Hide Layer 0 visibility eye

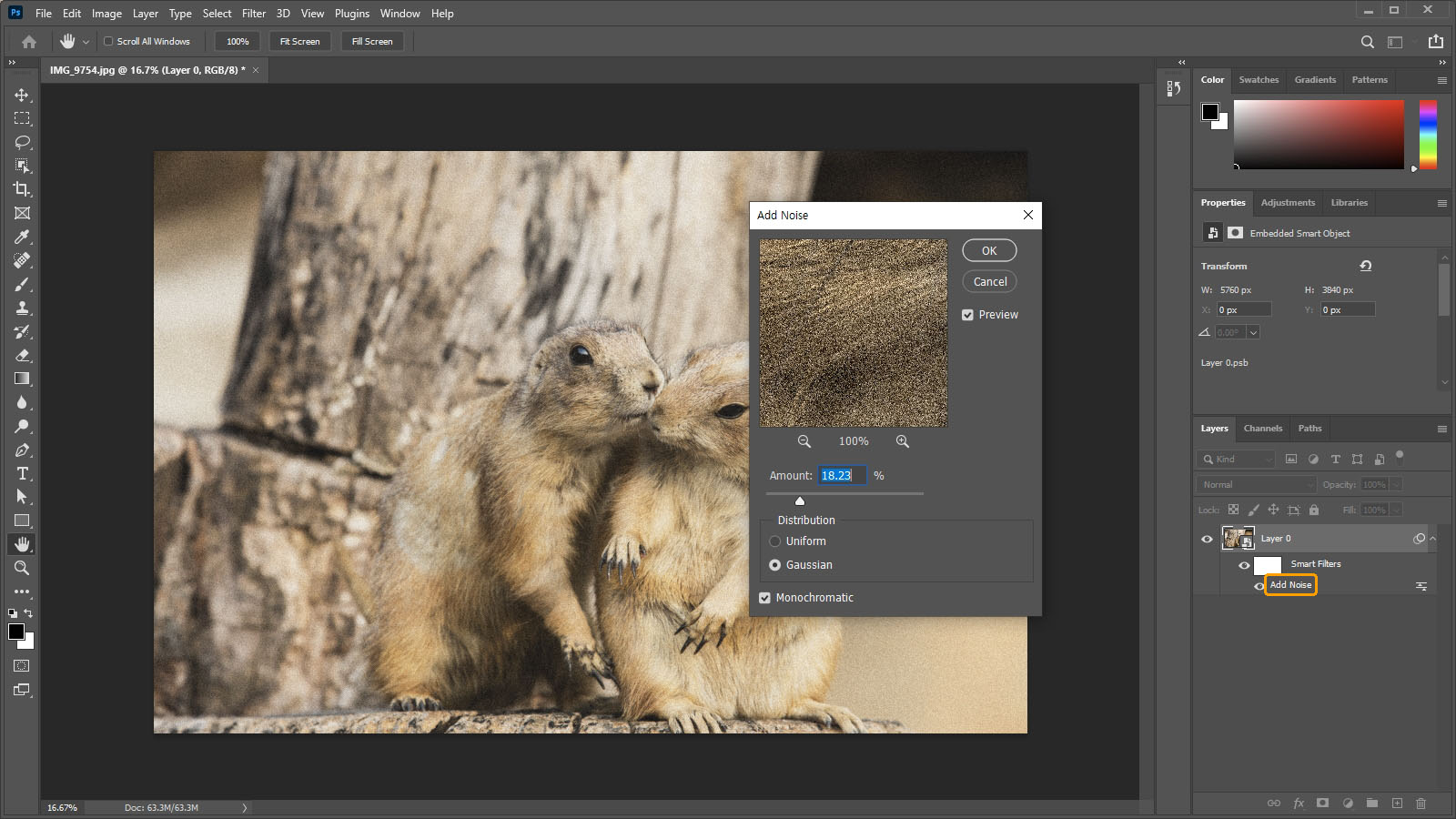[x=1208, y=539]
